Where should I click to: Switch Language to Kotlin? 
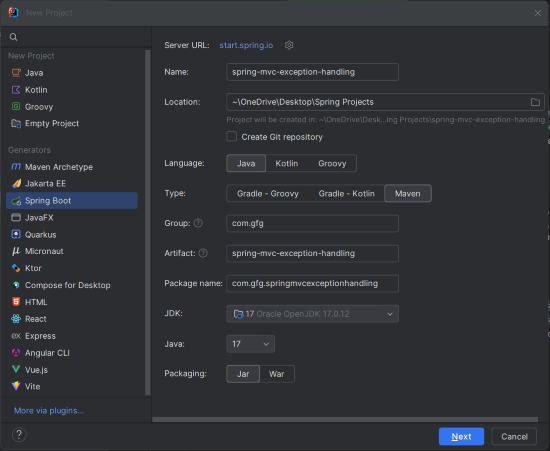click(287, 163)
